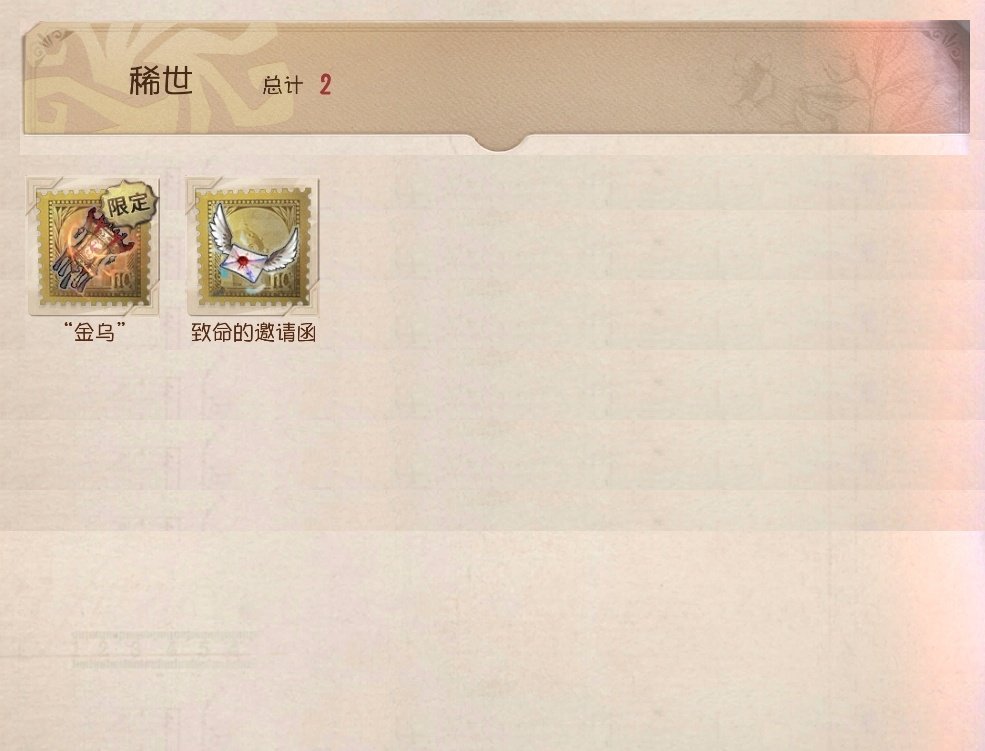Screen dimensions: 985x751
Task: Click the ornament in the banner's top-left corner
Action: (x=52, y=45)
